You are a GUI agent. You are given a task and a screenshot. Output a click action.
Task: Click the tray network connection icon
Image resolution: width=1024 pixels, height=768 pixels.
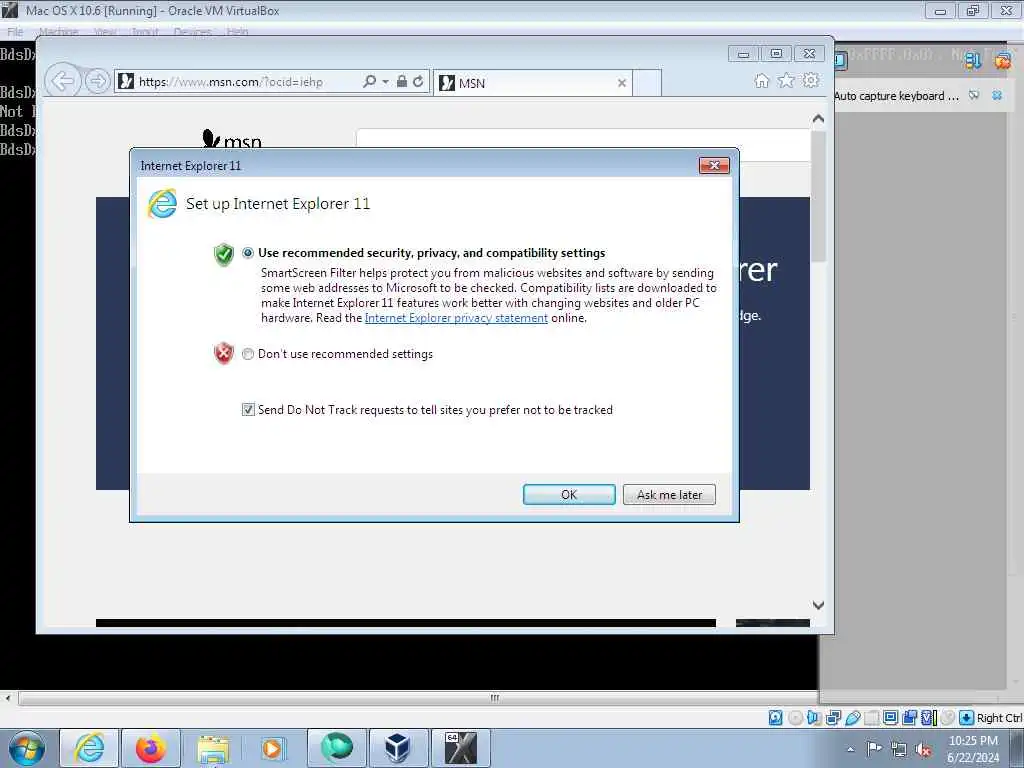coord(899,750)
